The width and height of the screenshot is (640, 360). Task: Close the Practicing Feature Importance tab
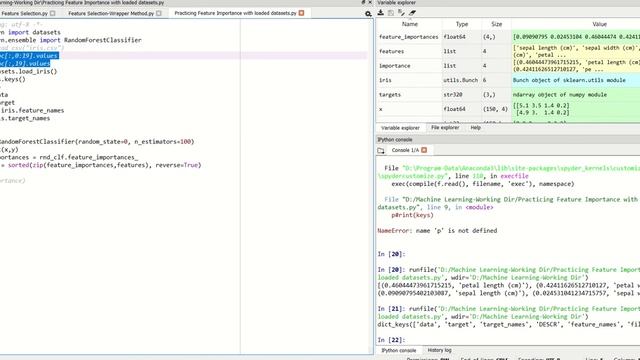click(x=301, y=13)
